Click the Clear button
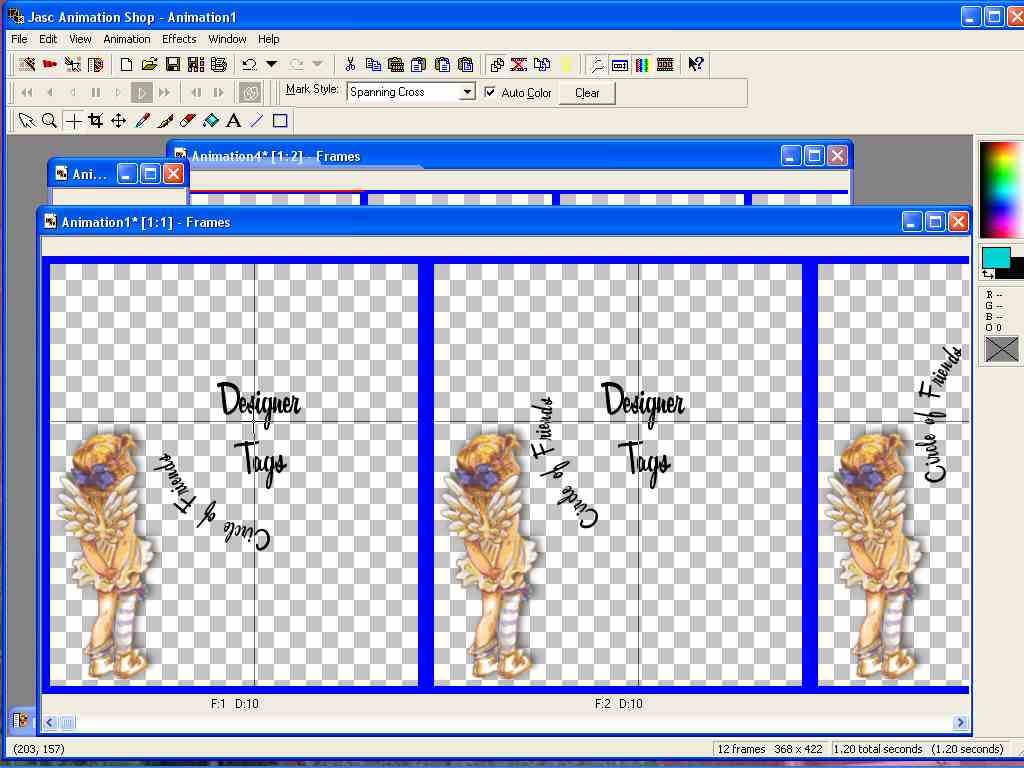Image resolution: width=1024 pixels, height=768 pixels. pyautogui.click(x=587, y=93)
